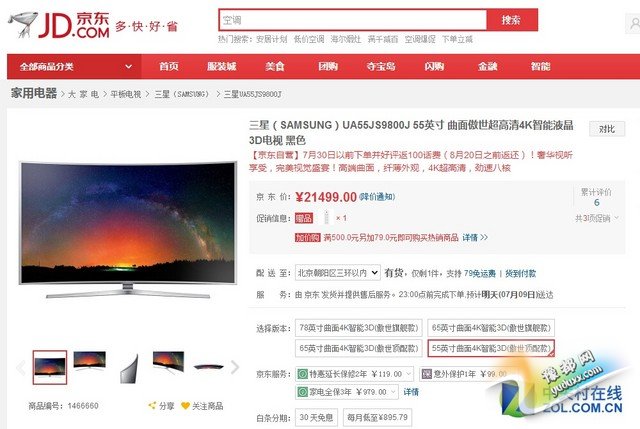This screenshot has width=640, height=429.
Task: Click the green icon for 特惠延长保修2年
Action: click(302, 373)
